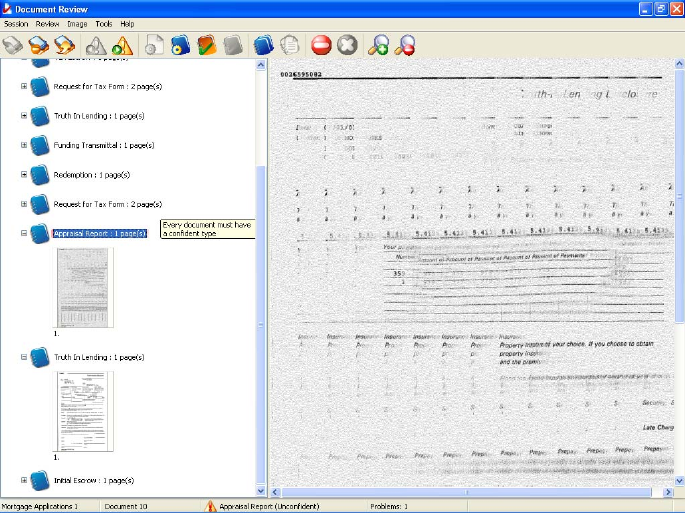Click the gray circular X toolbar icon

[347, 44]
